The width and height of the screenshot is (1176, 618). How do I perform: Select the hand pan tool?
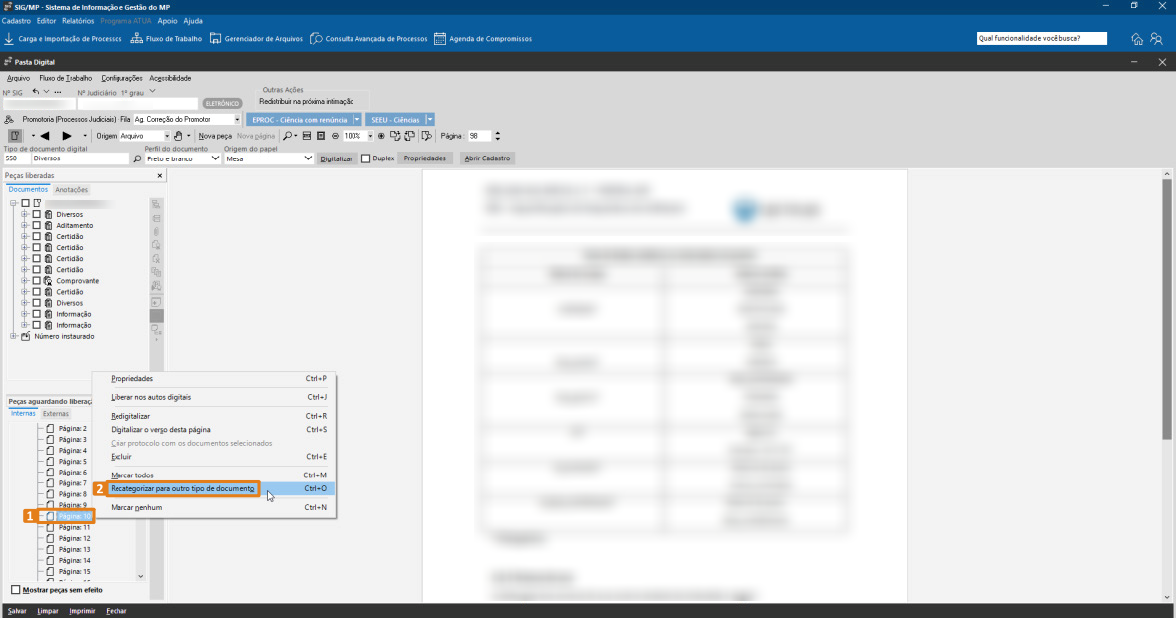pyautogui.click(x=177, y=136)
